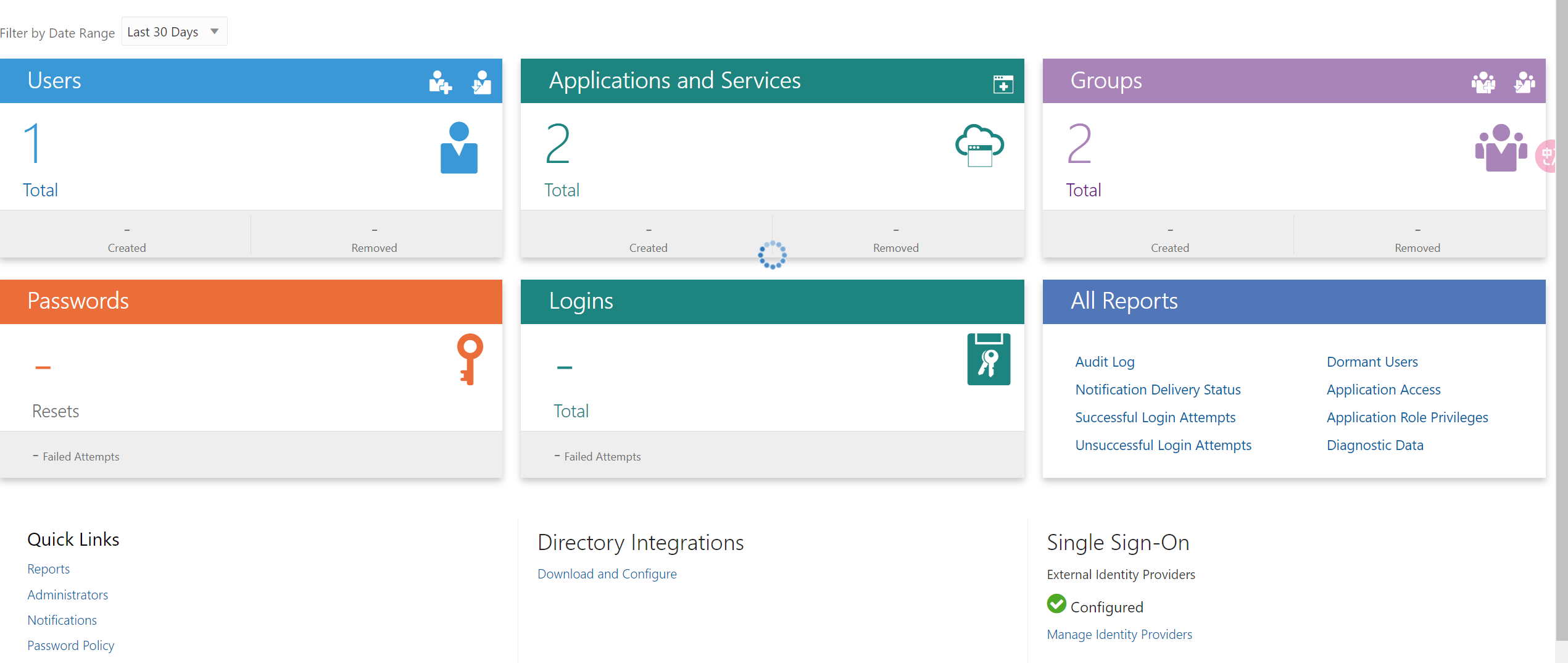Open Manage Identity Providers link
1568x663 pixels.
point(1119,635)
